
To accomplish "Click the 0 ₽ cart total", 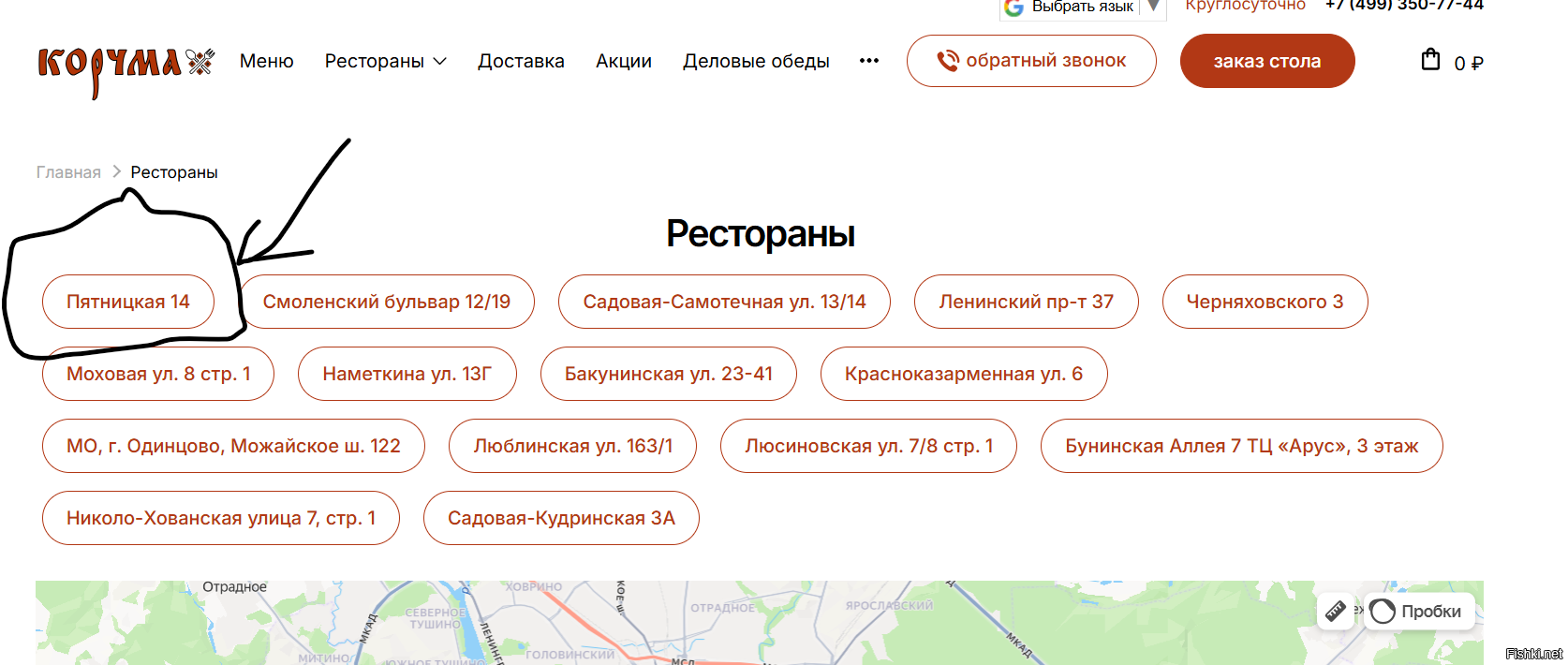I will coord(1469,64).
